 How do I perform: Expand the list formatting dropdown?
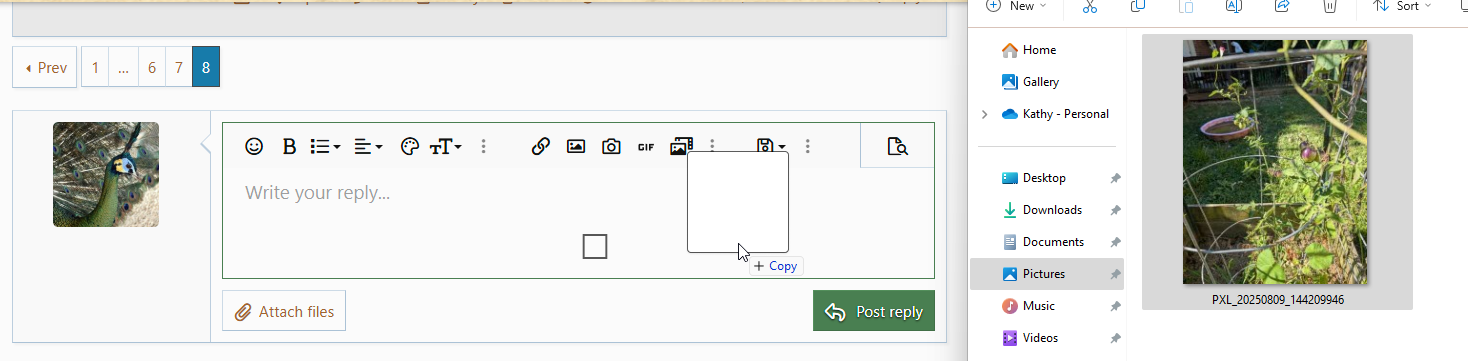point(325,146)
